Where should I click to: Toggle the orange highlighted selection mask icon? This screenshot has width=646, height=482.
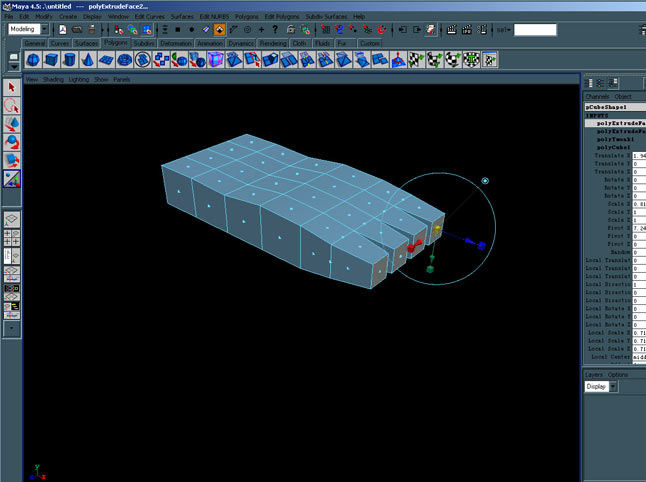220,30
